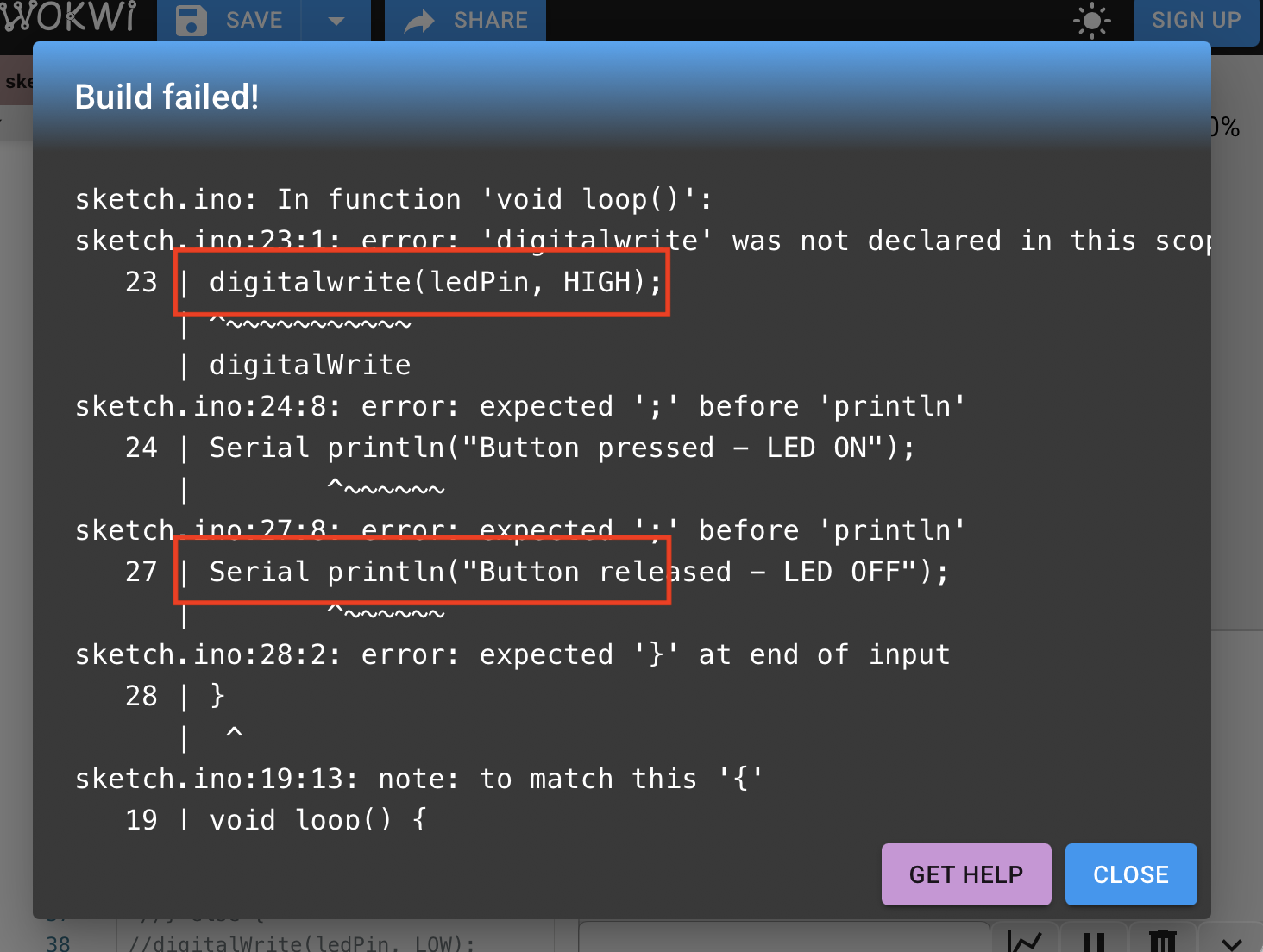Close the Build failed dialog

[x=1130, y=874]
